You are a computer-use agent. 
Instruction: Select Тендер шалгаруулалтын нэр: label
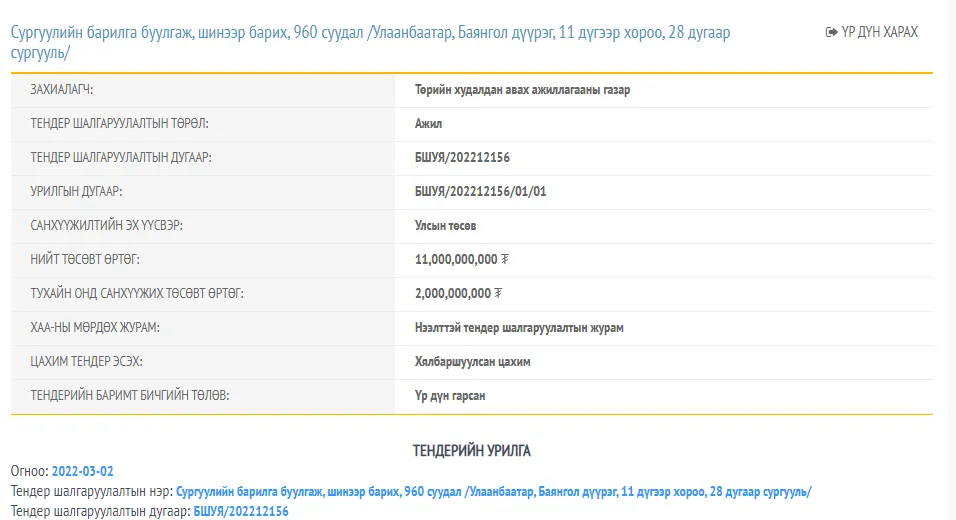[92, 491]
